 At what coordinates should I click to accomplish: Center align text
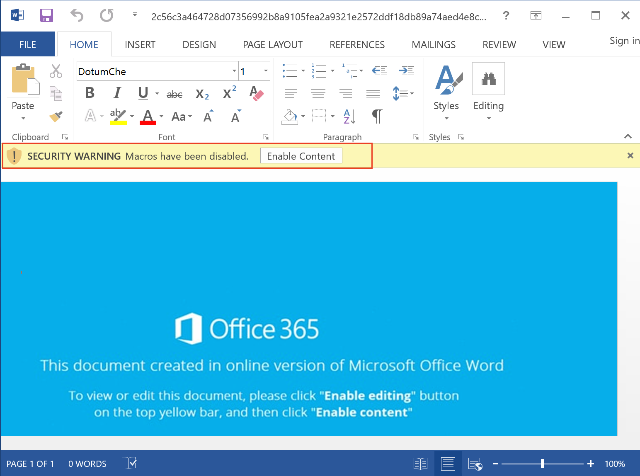coord(318,93)
